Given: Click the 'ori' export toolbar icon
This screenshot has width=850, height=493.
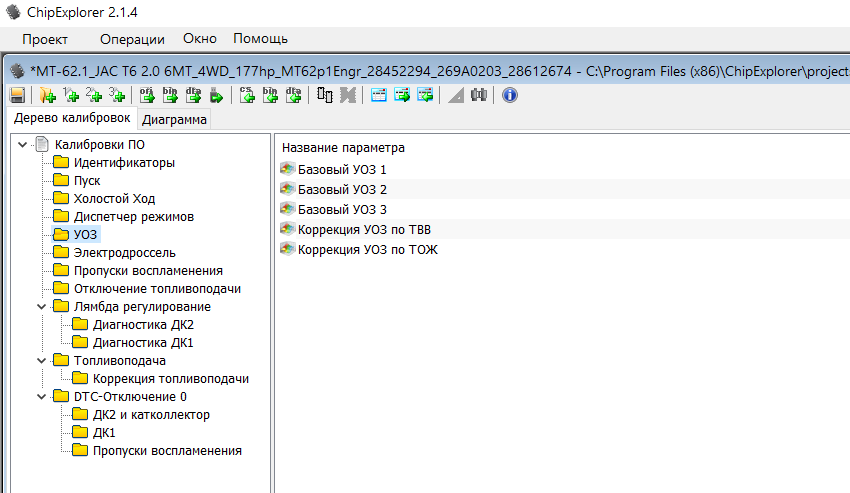Looking at the screenshot, I should pyautogui.click(x=147, y=95).
